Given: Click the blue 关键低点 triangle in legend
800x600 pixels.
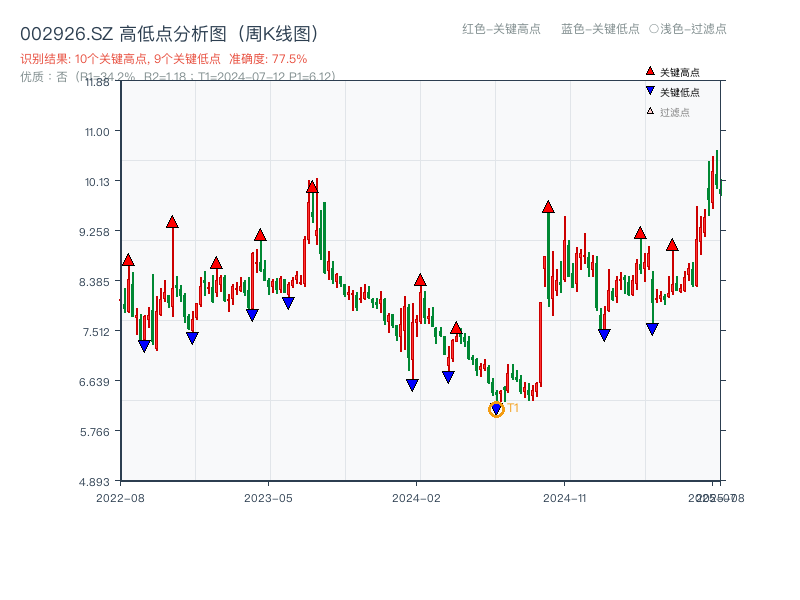Looking at the screenshot, I should [x=650, y=91].
